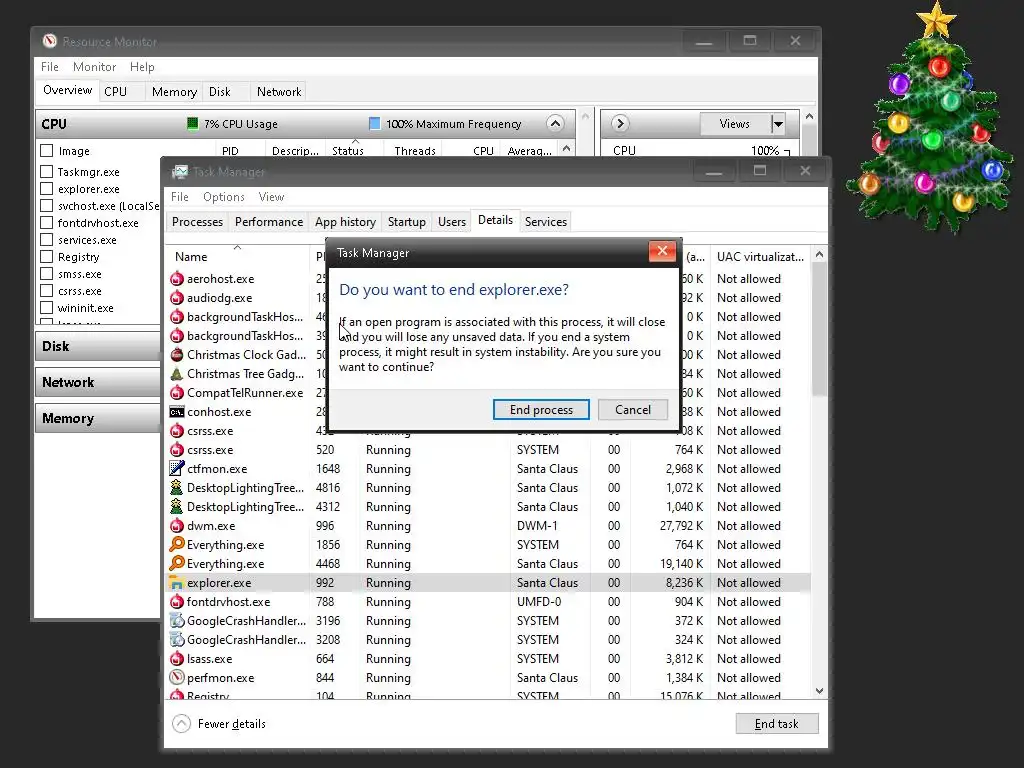This screenshot has width=1024, height=768.
Task: Click the explorer.exe folder icon
Action: [176, 583]
